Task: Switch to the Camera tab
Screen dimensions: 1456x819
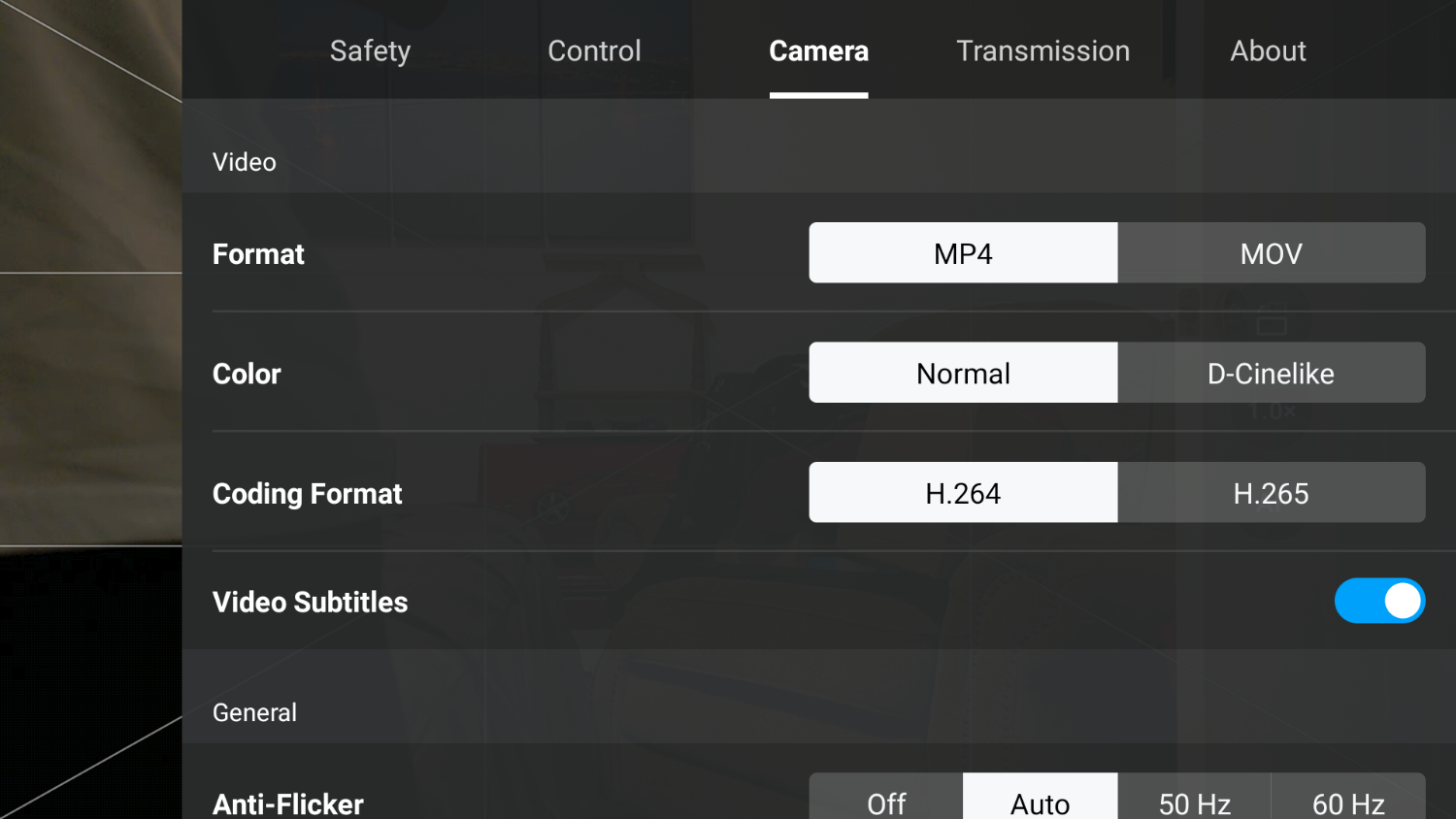Action: coord(818,50)
